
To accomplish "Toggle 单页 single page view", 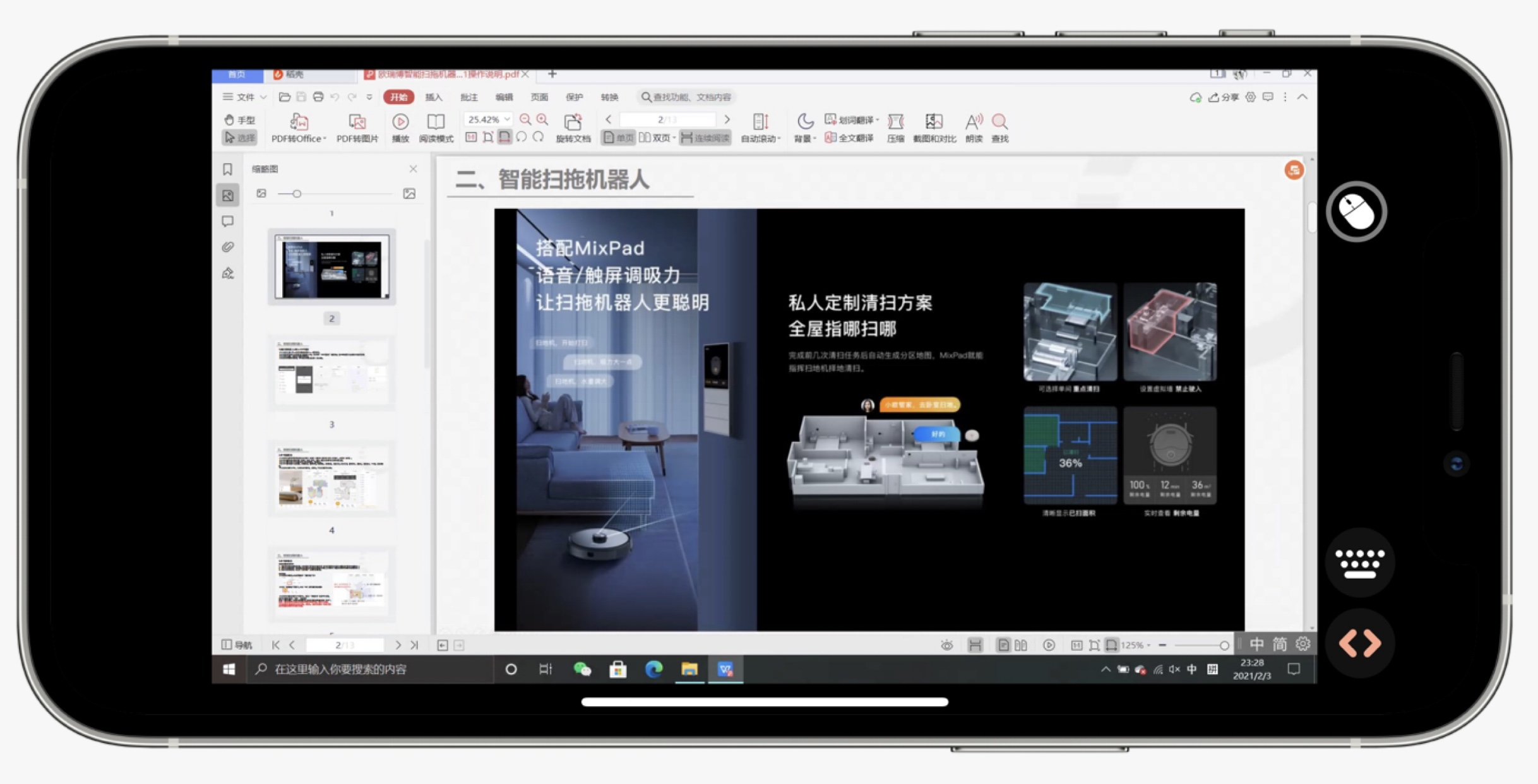I will point(618,138).
